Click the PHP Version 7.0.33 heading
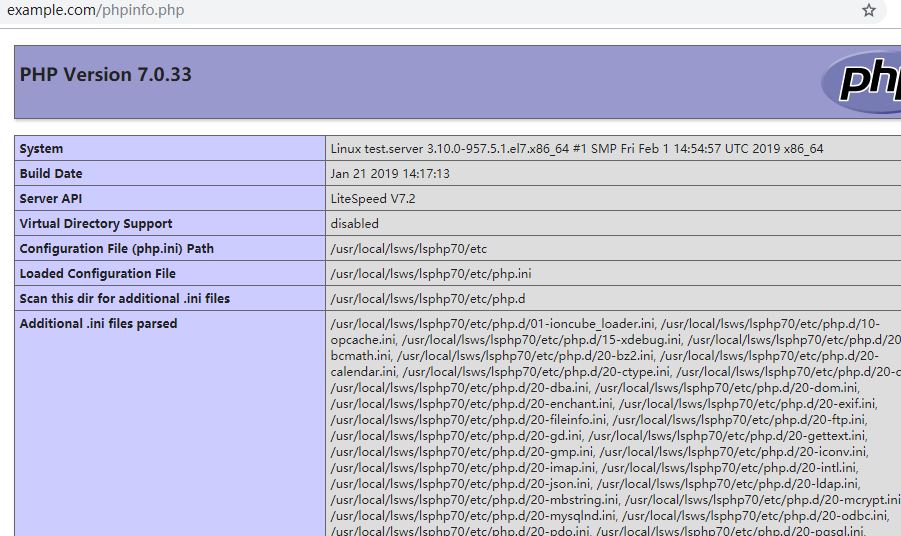This screenshot has height=536, width=901. (106, 75)
